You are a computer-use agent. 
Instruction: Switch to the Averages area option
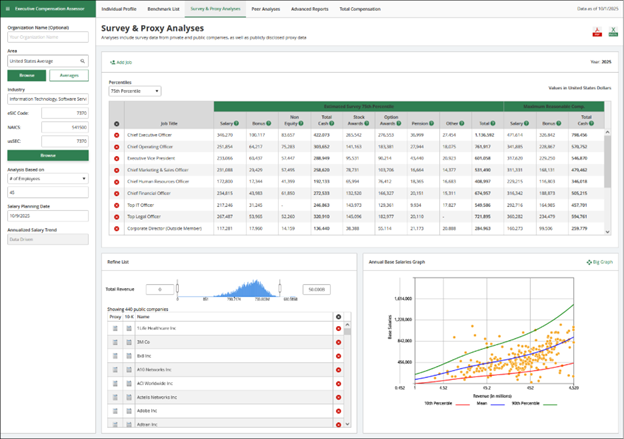(x=69, y=75)
